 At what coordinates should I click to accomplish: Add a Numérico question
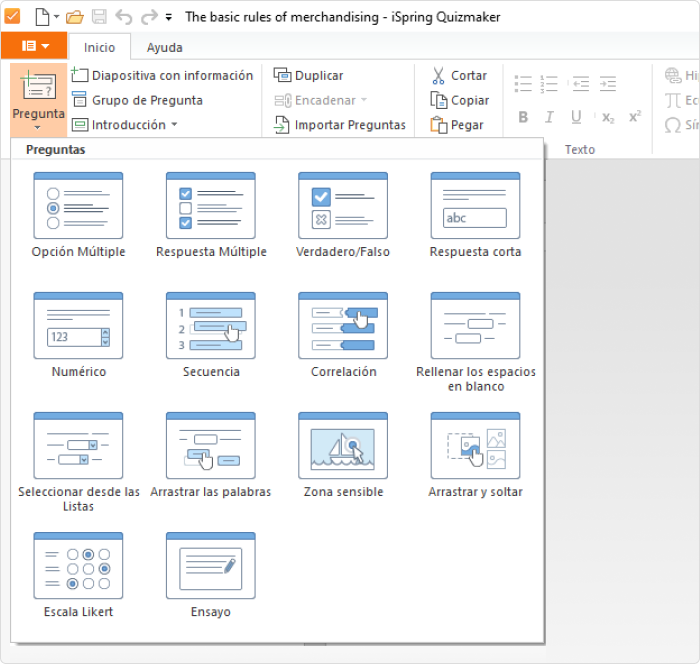[78, 335]
